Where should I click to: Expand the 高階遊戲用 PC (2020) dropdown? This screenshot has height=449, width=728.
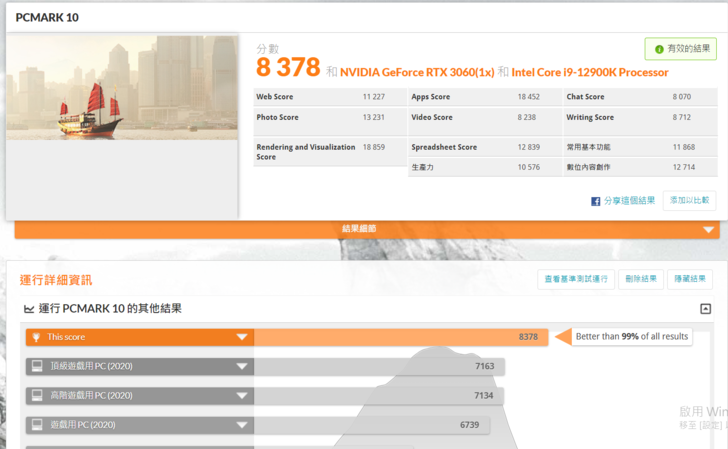click(241, 395)
